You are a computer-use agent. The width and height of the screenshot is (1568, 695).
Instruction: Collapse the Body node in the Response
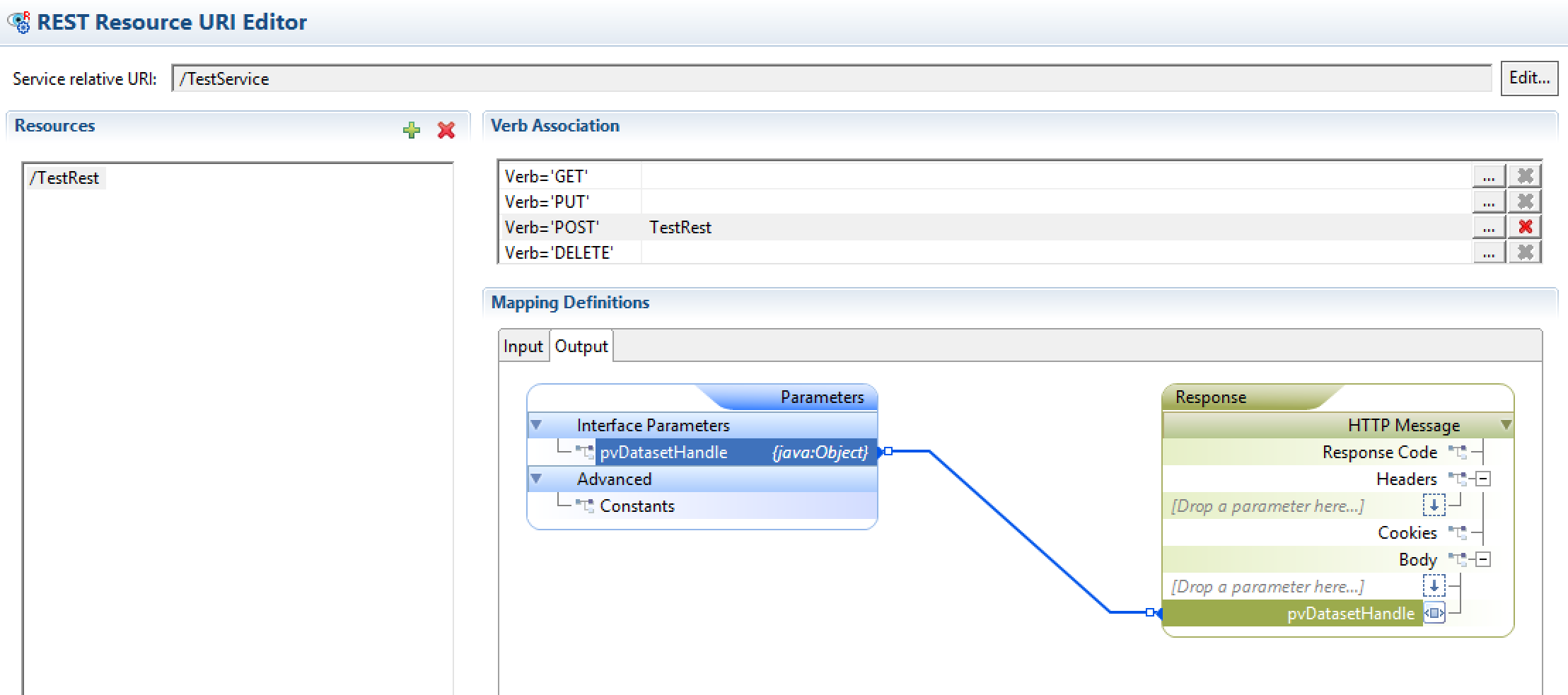click(1483, 560)
